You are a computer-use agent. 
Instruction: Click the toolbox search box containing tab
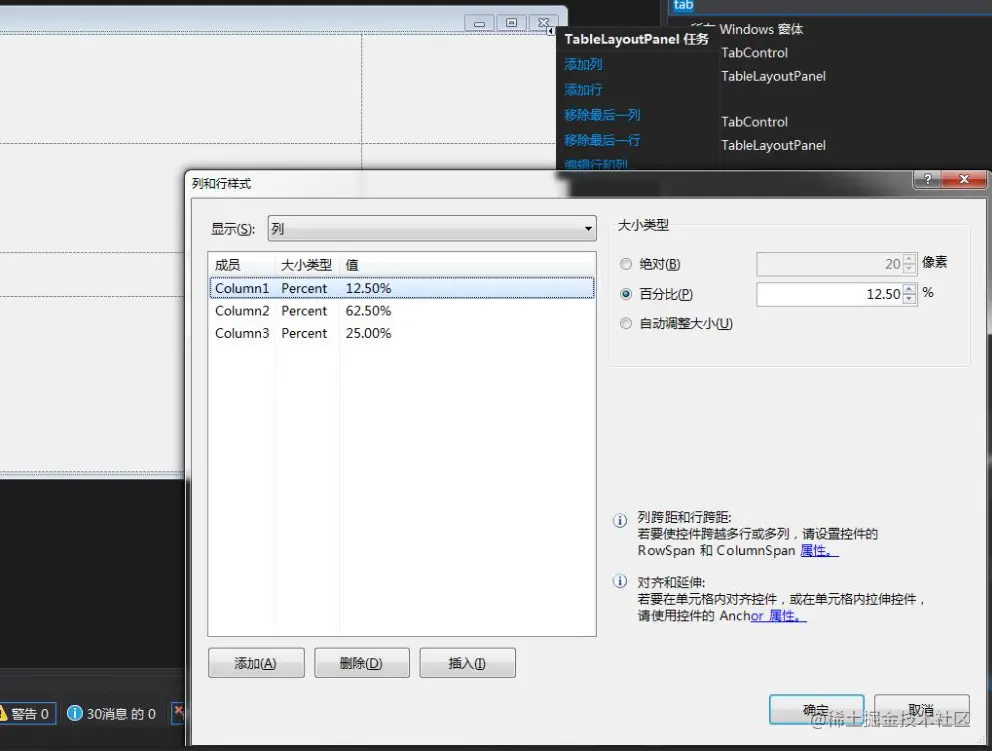pos(830,6)
